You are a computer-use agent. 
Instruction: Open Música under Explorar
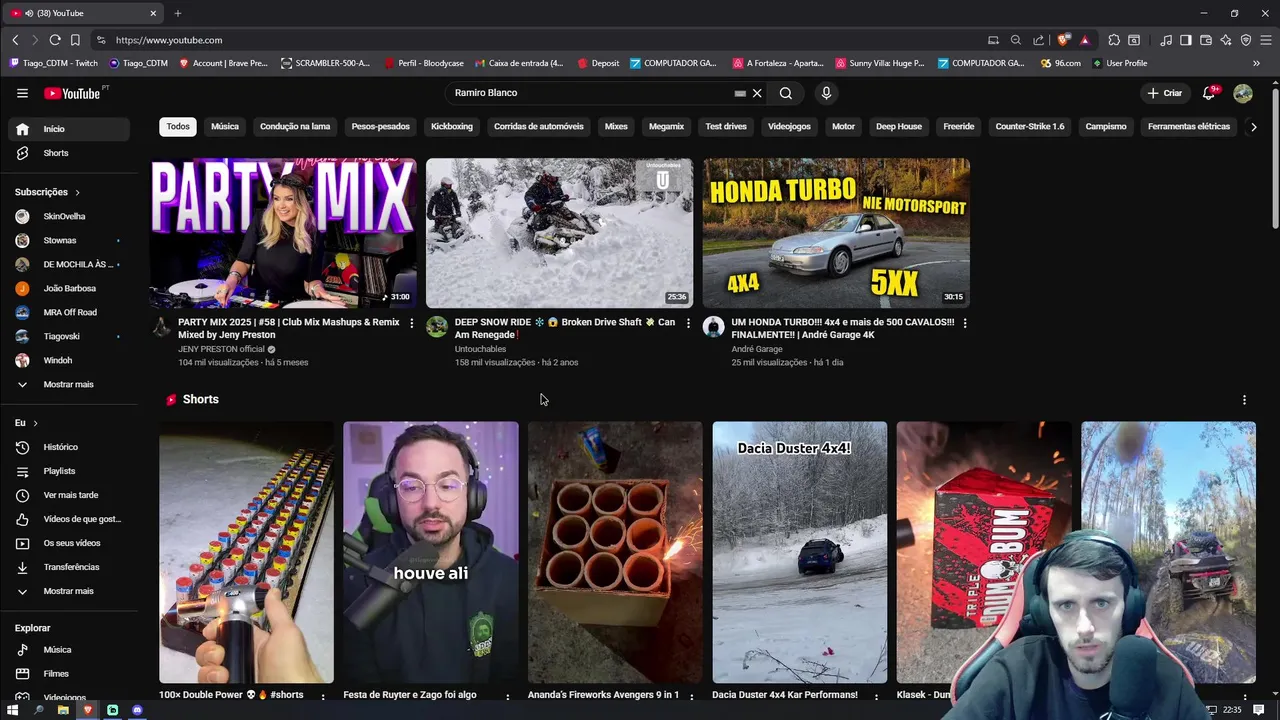pos(70,650)
